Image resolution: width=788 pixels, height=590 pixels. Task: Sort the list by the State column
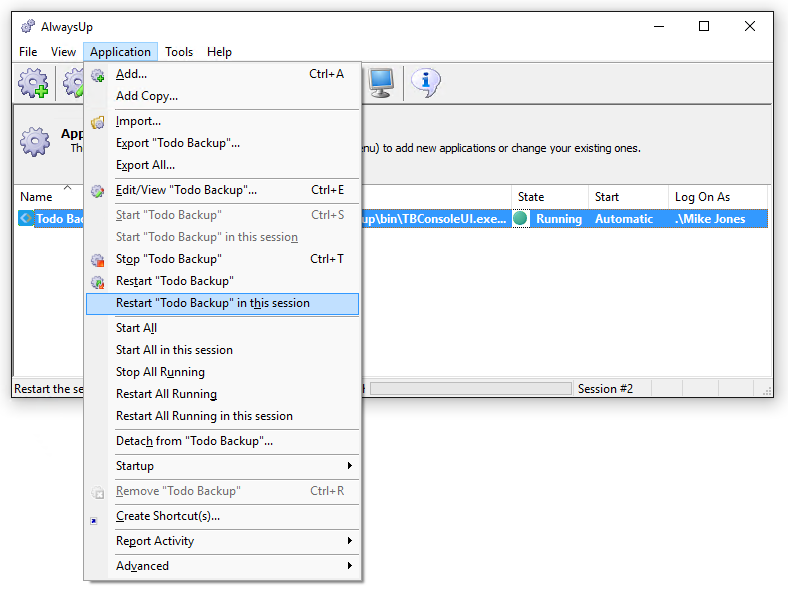(550, 196)
